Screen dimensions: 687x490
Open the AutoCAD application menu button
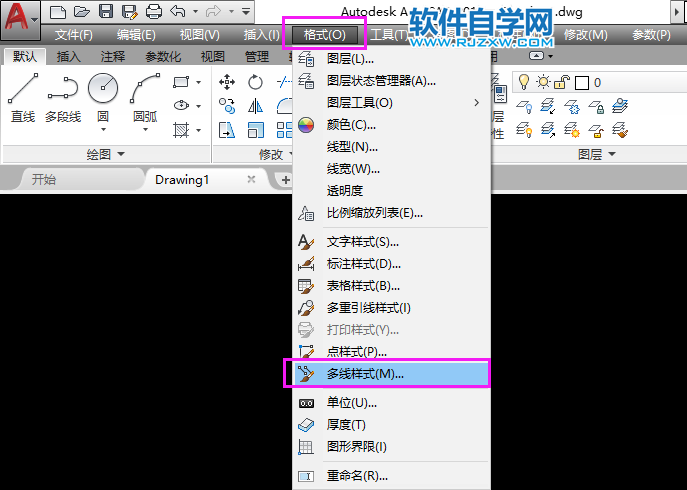point(20,19)
